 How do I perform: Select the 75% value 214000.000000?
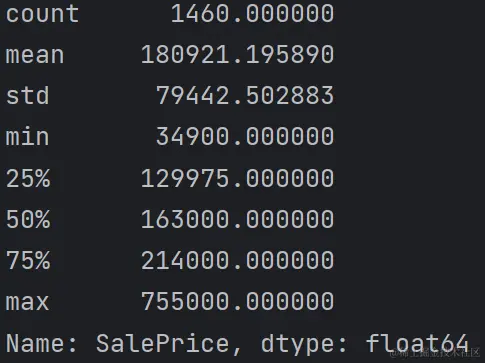tap(237, 260)
